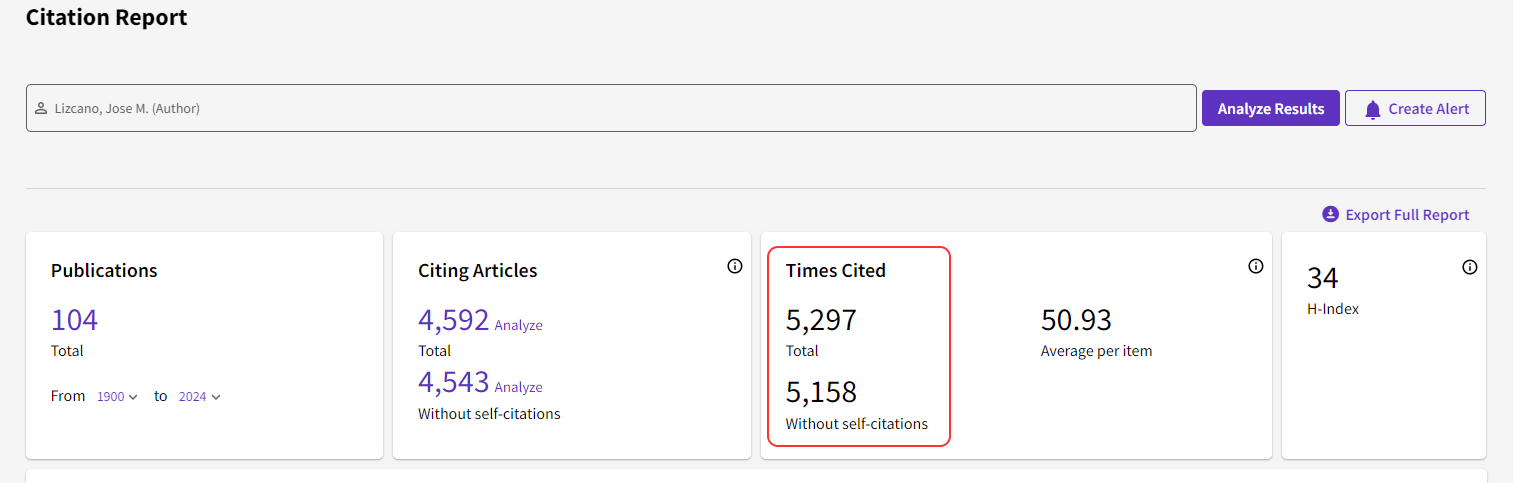Viewport: 1513px width, 483px height.
Task: Select the 5,297 total times cited value
Action: pos(821,320)
